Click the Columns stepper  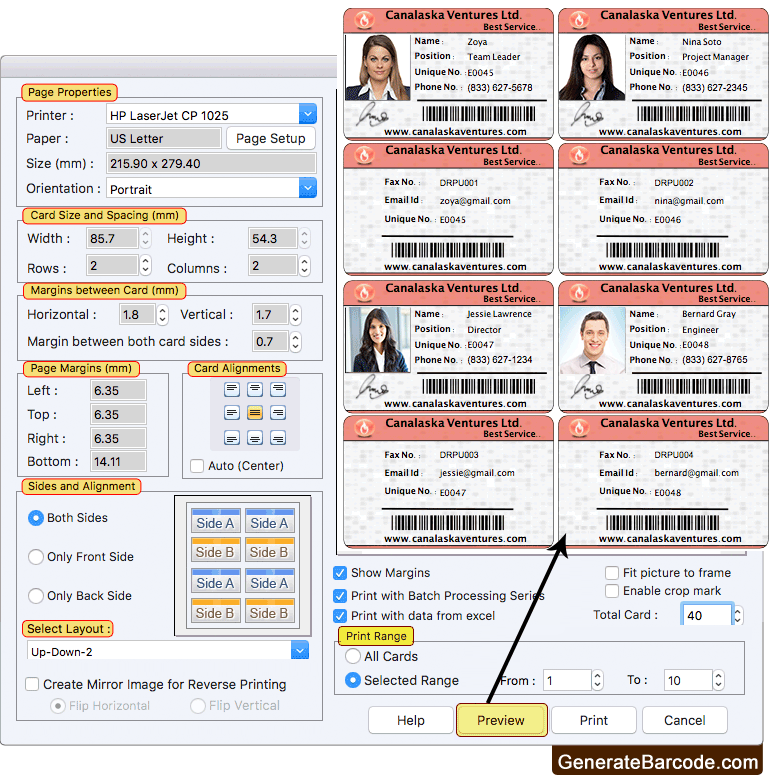coord(304,266)
